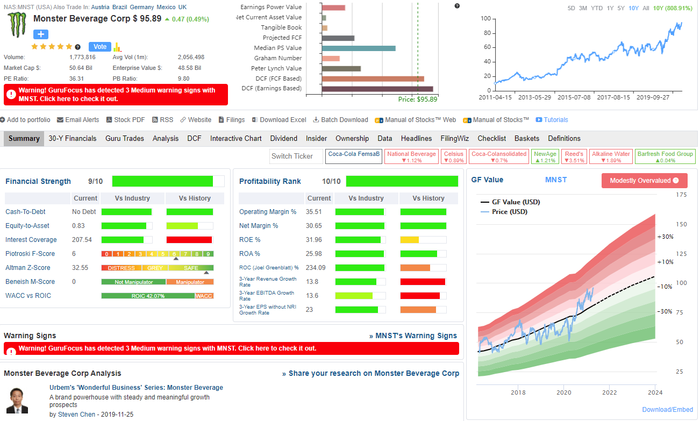
Task: Open Urbem's Wonderful Business article
Action: 136,388
